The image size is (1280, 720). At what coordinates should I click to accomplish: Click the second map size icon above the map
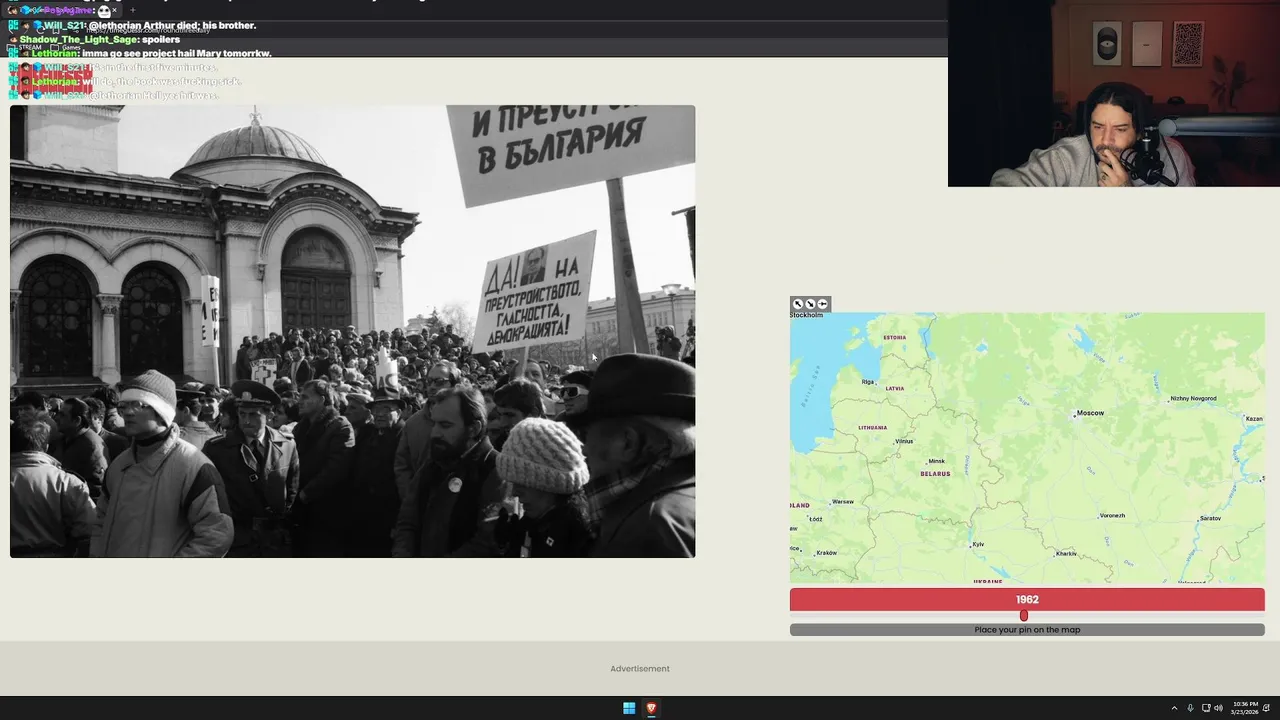click(810, 304)
